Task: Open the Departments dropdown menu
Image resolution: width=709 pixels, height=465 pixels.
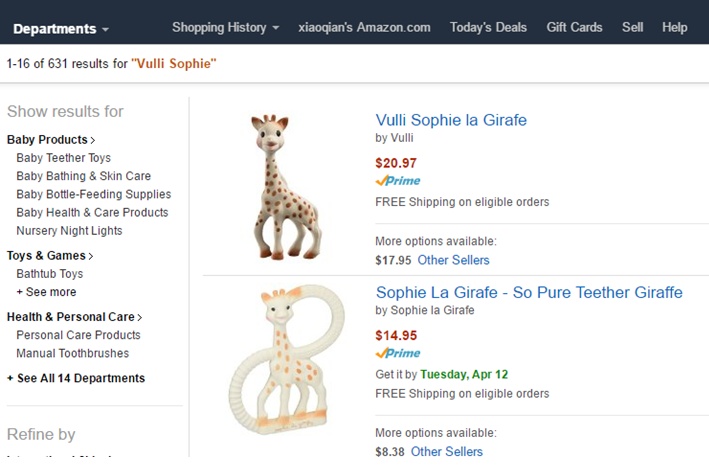Action: click(61, 28)
